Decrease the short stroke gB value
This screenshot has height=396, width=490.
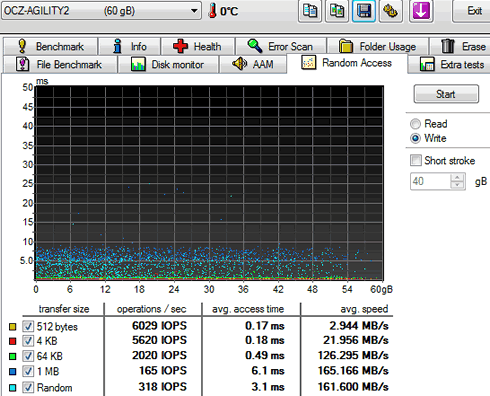point(457,185)
